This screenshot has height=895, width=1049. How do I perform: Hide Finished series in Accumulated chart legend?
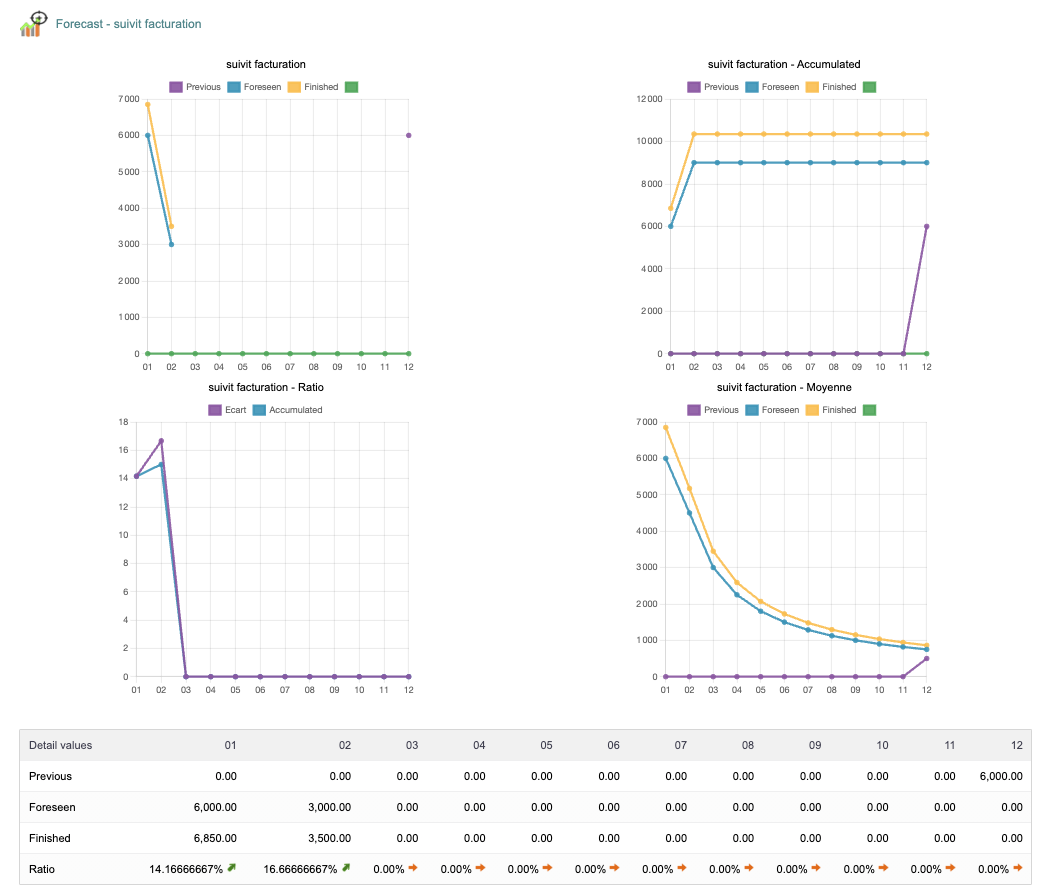830,87
